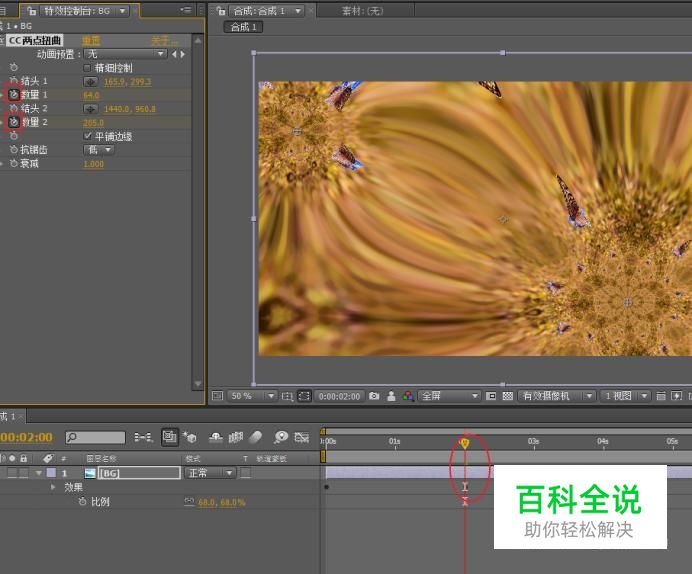
Task: Toggle the constrain proportions link for 比例
Action: 189,502
